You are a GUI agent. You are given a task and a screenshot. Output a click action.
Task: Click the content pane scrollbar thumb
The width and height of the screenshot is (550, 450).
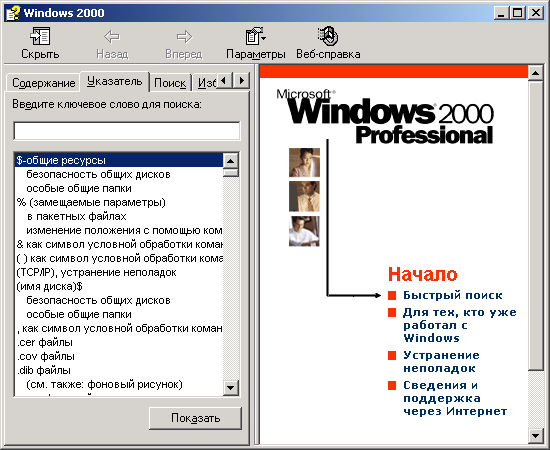(x=535, y=225)
